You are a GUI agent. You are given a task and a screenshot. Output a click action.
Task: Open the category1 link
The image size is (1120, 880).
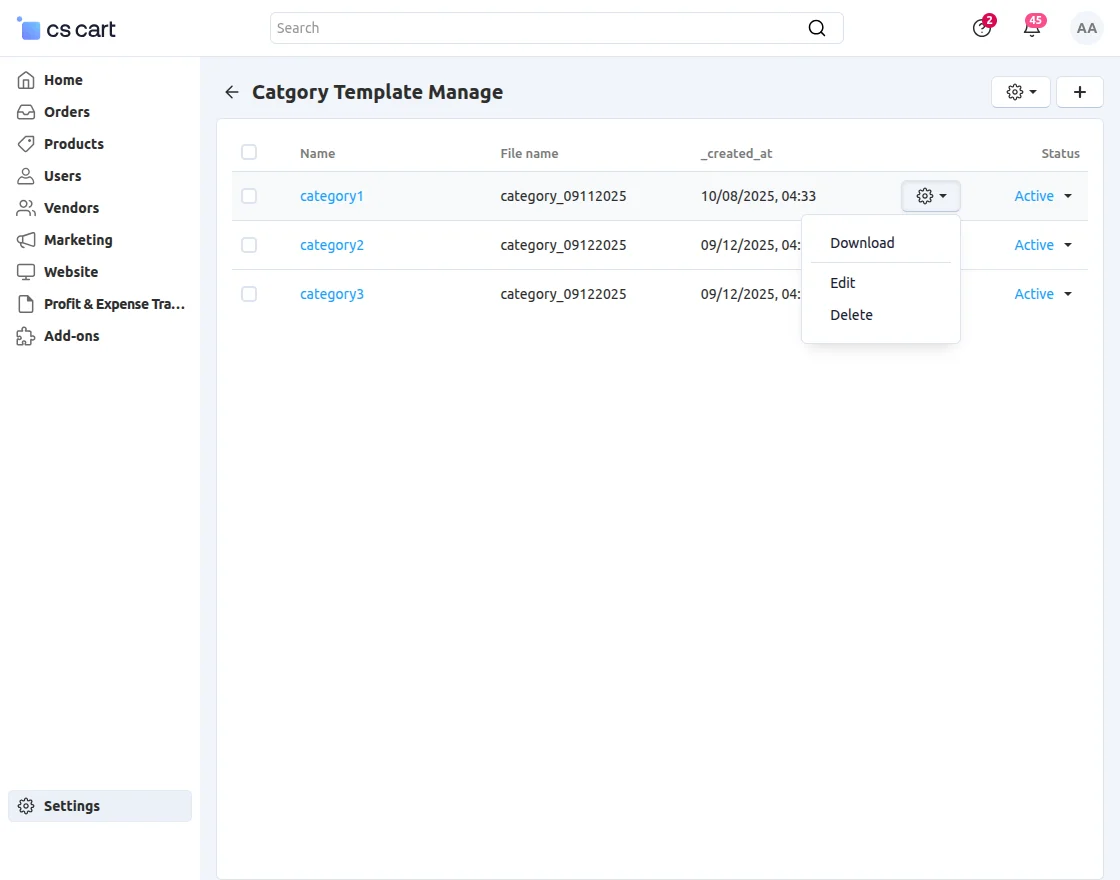332,196
